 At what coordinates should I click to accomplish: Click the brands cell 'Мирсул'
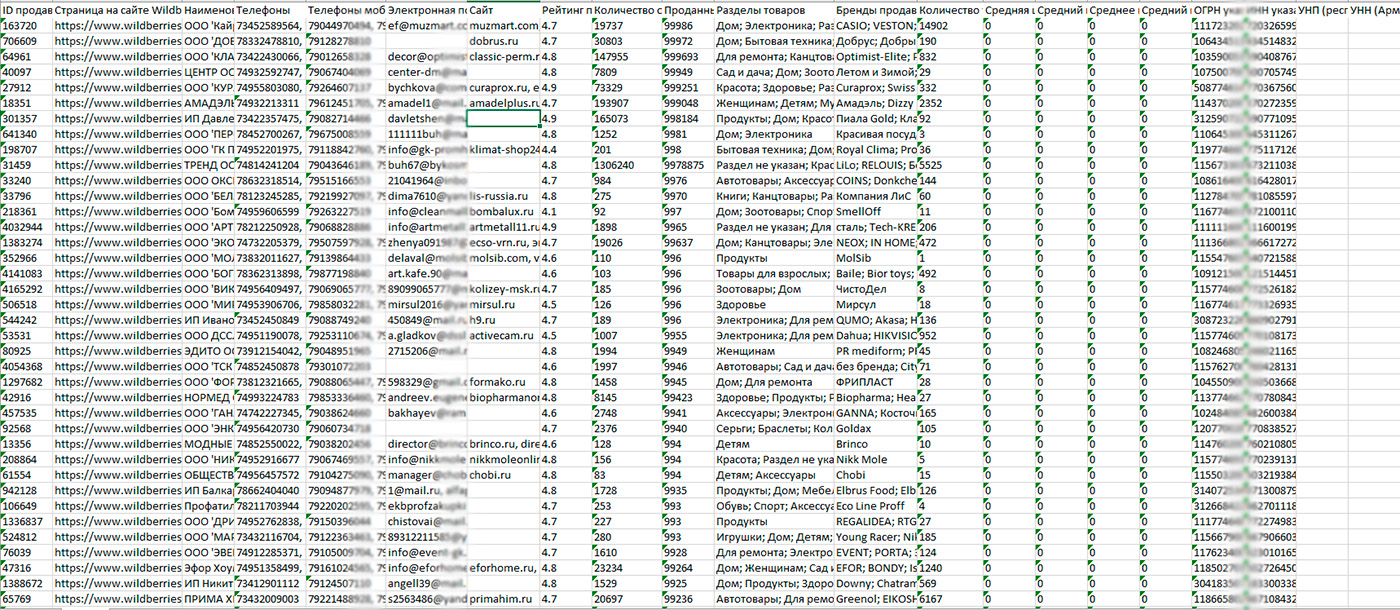pos(875,305)
